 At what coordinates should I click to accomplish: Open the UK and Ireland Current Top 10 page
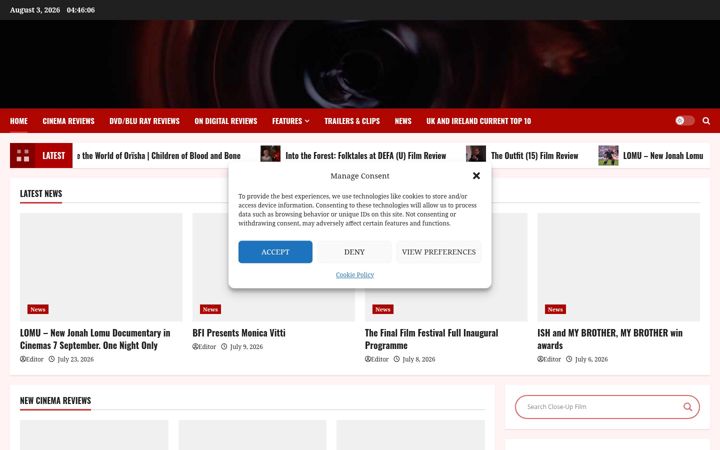(x=478, y=121)
